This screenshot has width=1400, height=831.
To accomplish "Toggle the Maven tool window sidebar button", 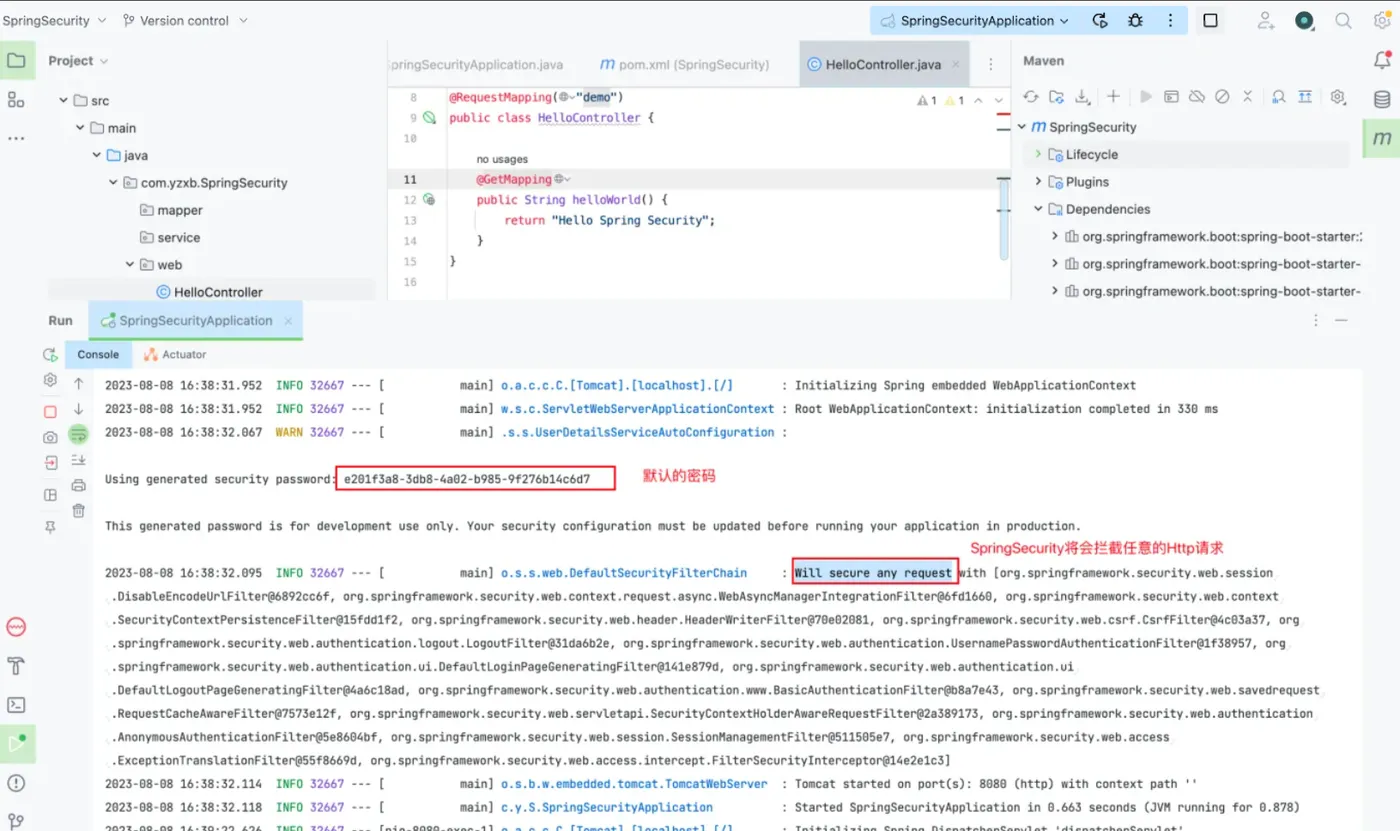I will 1382,139.
